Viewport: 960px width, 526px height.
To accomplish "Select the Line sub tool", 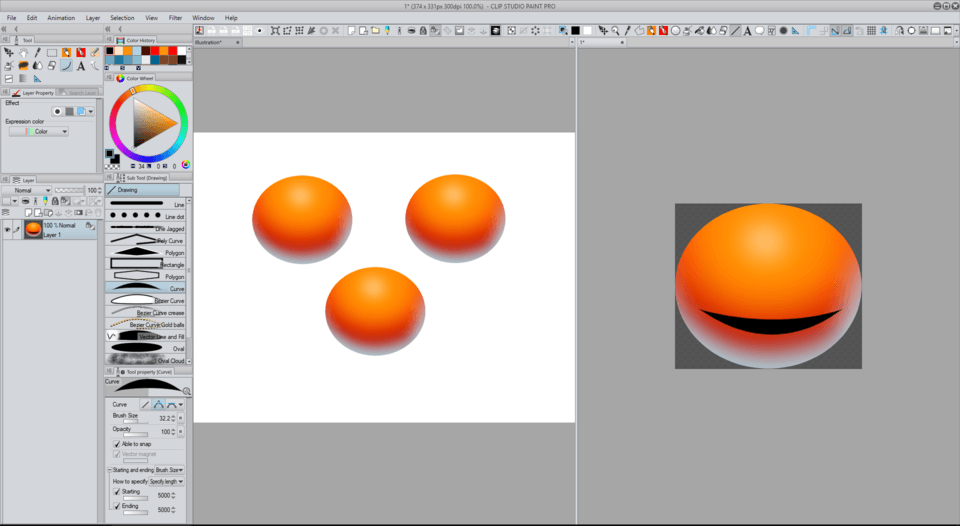I will 146,204.
